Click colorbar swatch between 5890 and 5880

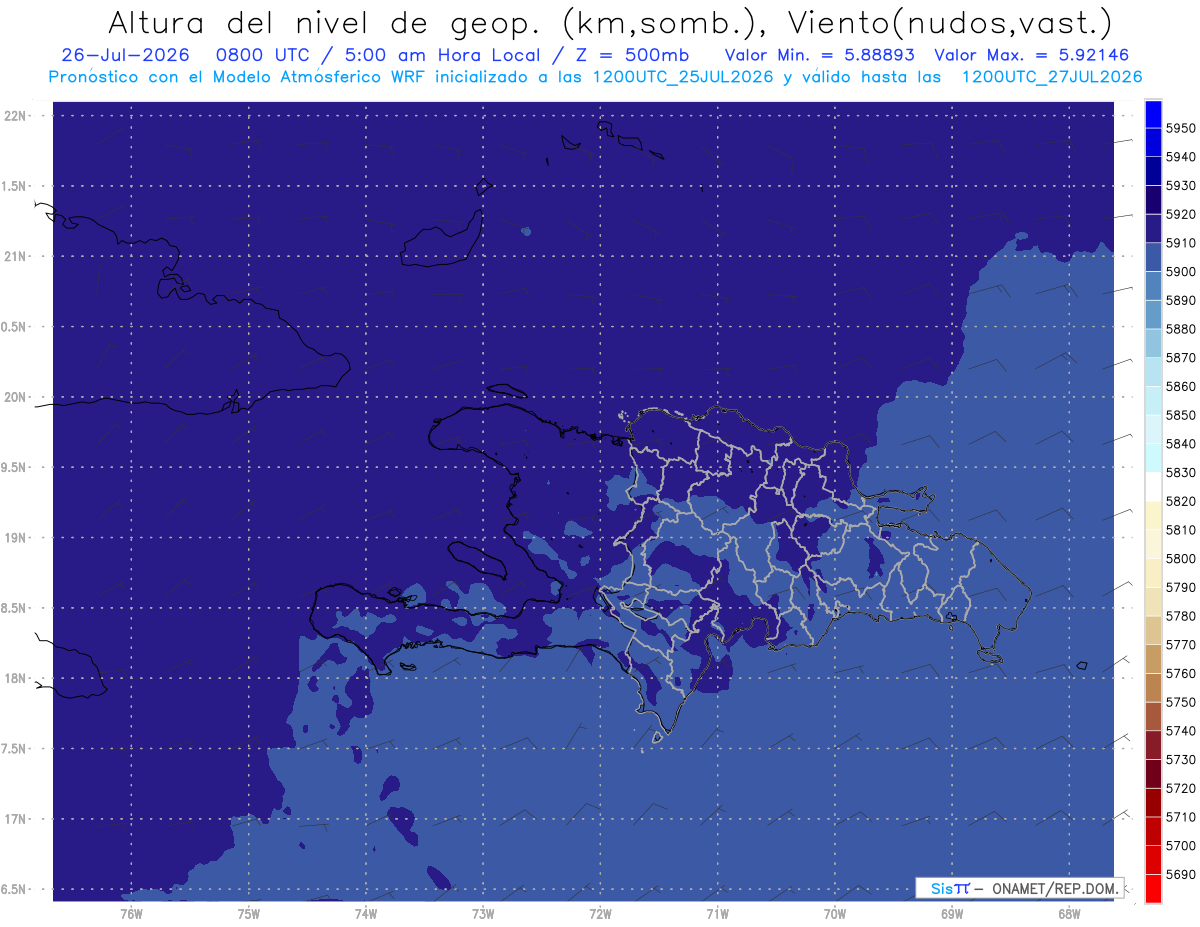(x=1152, y=315)
